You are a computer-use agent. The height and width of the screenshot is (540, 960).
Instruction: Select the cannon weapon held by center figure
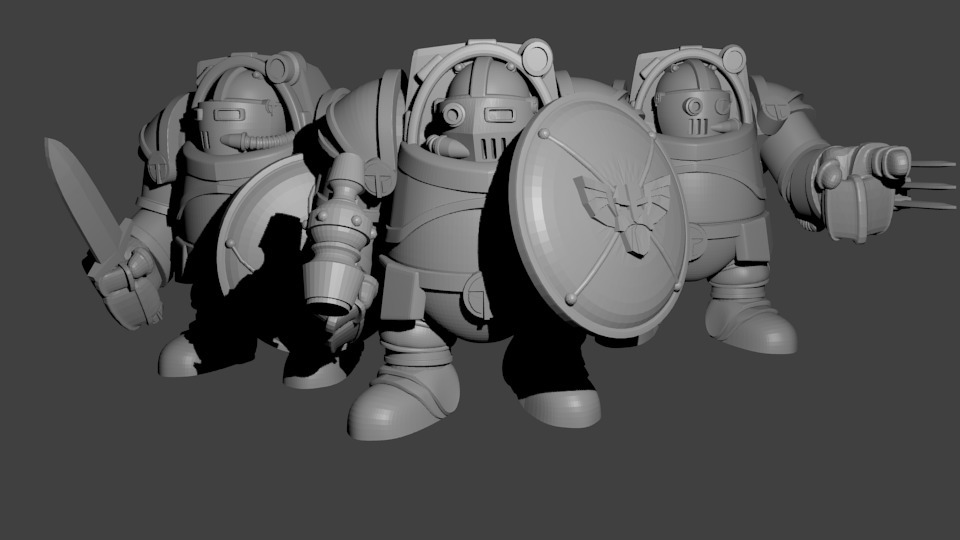click(x=337, y=236)
